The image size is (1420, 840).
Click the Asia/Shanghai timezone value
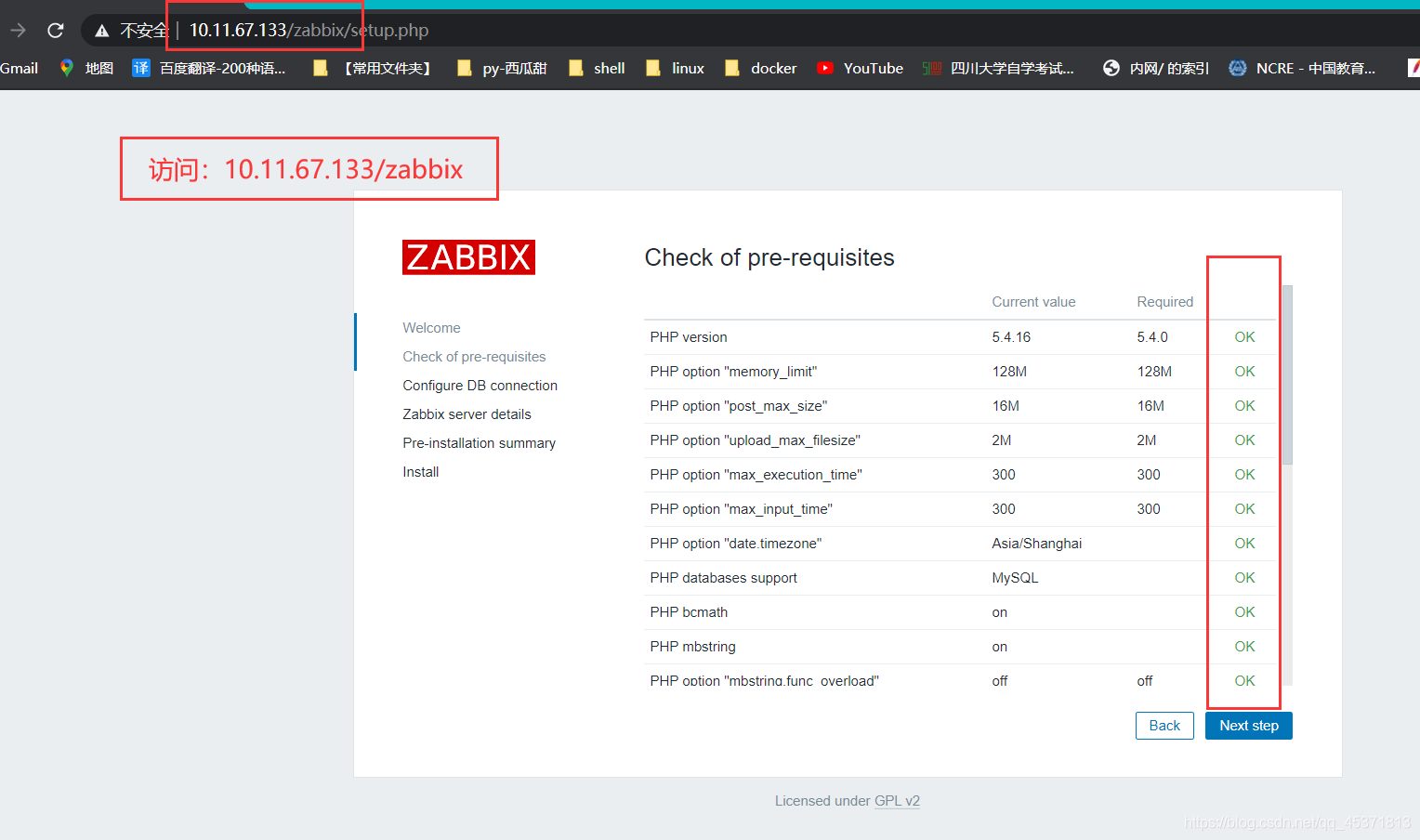click(1036, 544)
